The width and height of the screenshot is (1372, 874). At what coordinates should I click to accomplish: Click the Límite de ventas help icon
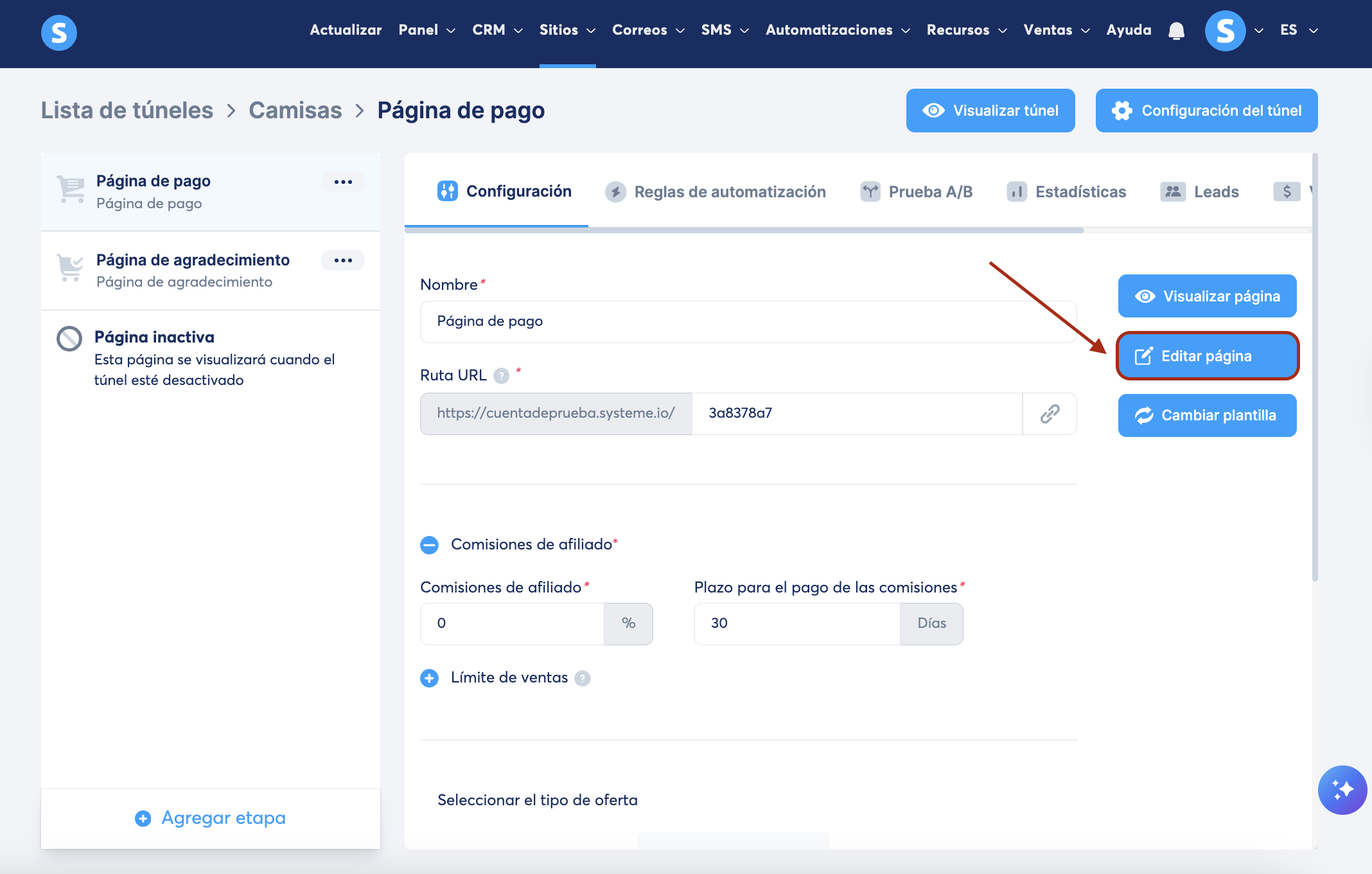pyautogui.click(x=582, y=678)
